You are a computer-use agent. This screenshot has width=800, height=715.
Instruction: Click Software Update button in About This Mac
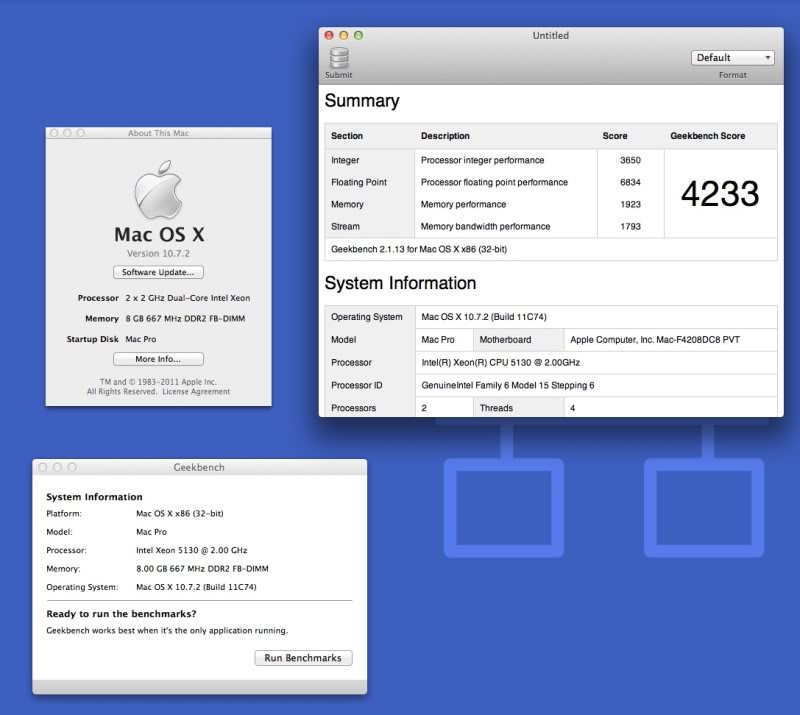coord(158,272)
